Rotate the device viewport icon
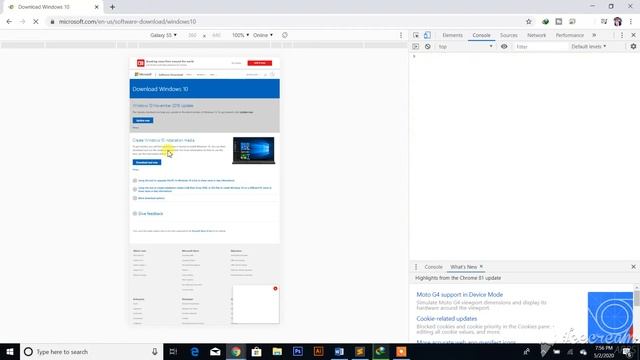The image size is (640, 360). 285,35
